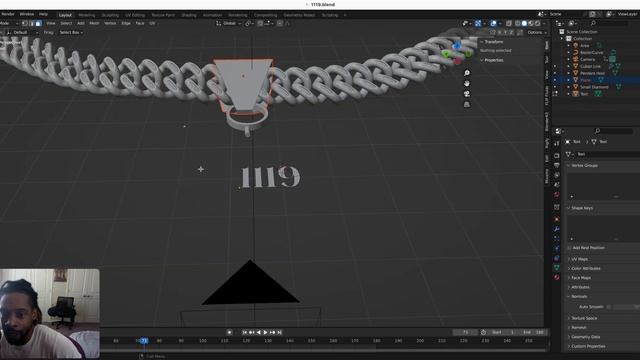This screenshot has height=360, width=640.
Task: Open the Default orientation dropdown
Action: point(22,32)
